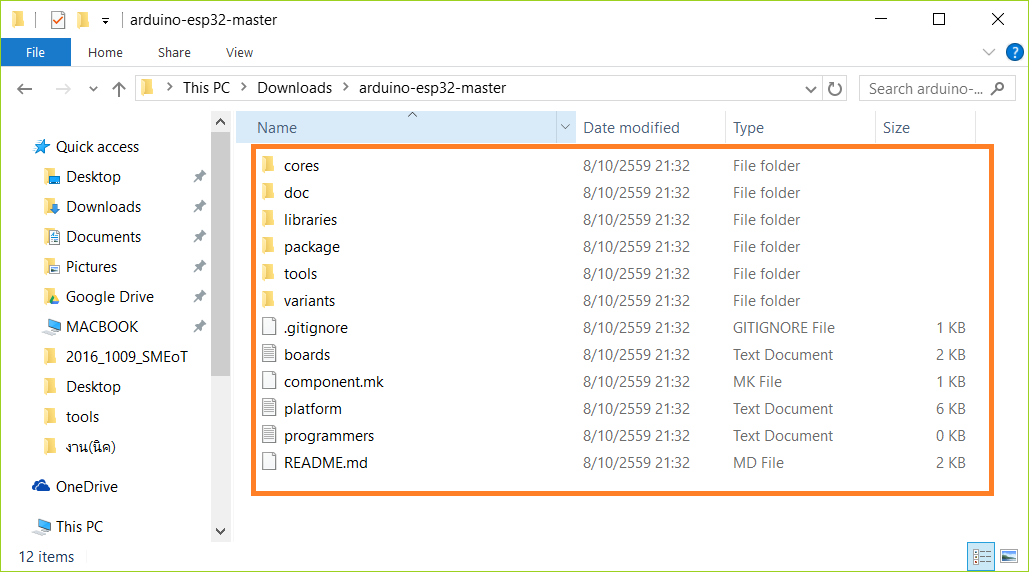Screen dimensions: 1029x572
Task: Select the README.md file icon
Action: [x=269, y=461]
